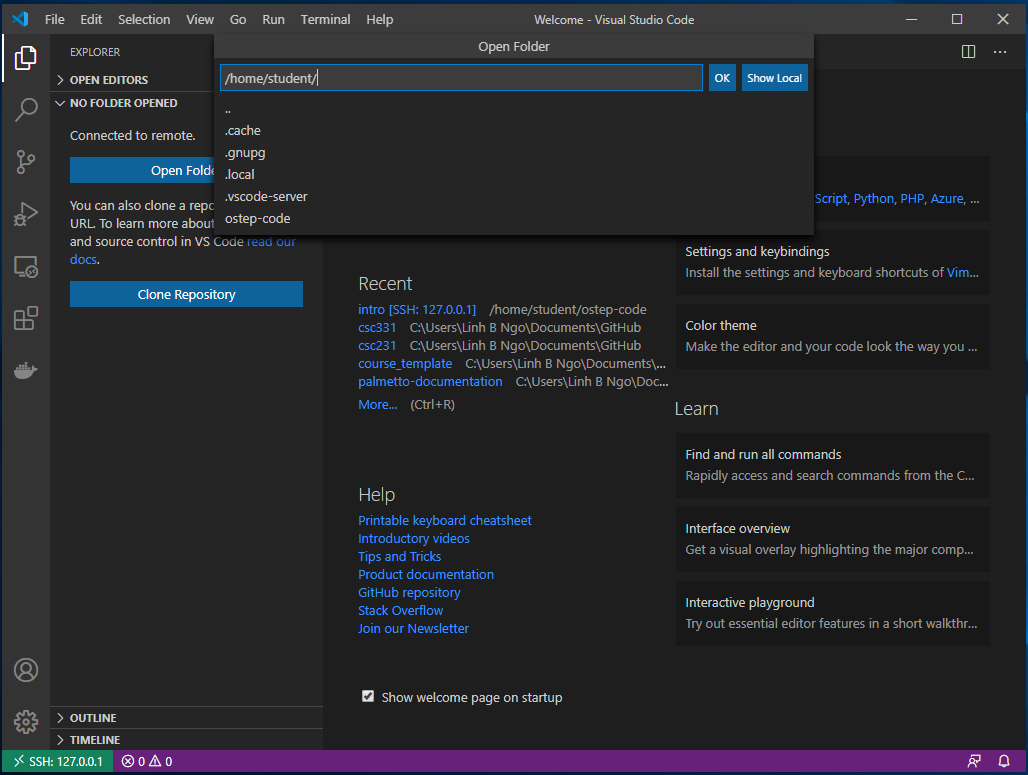Select the .cache folder entry

pos(514,130)
